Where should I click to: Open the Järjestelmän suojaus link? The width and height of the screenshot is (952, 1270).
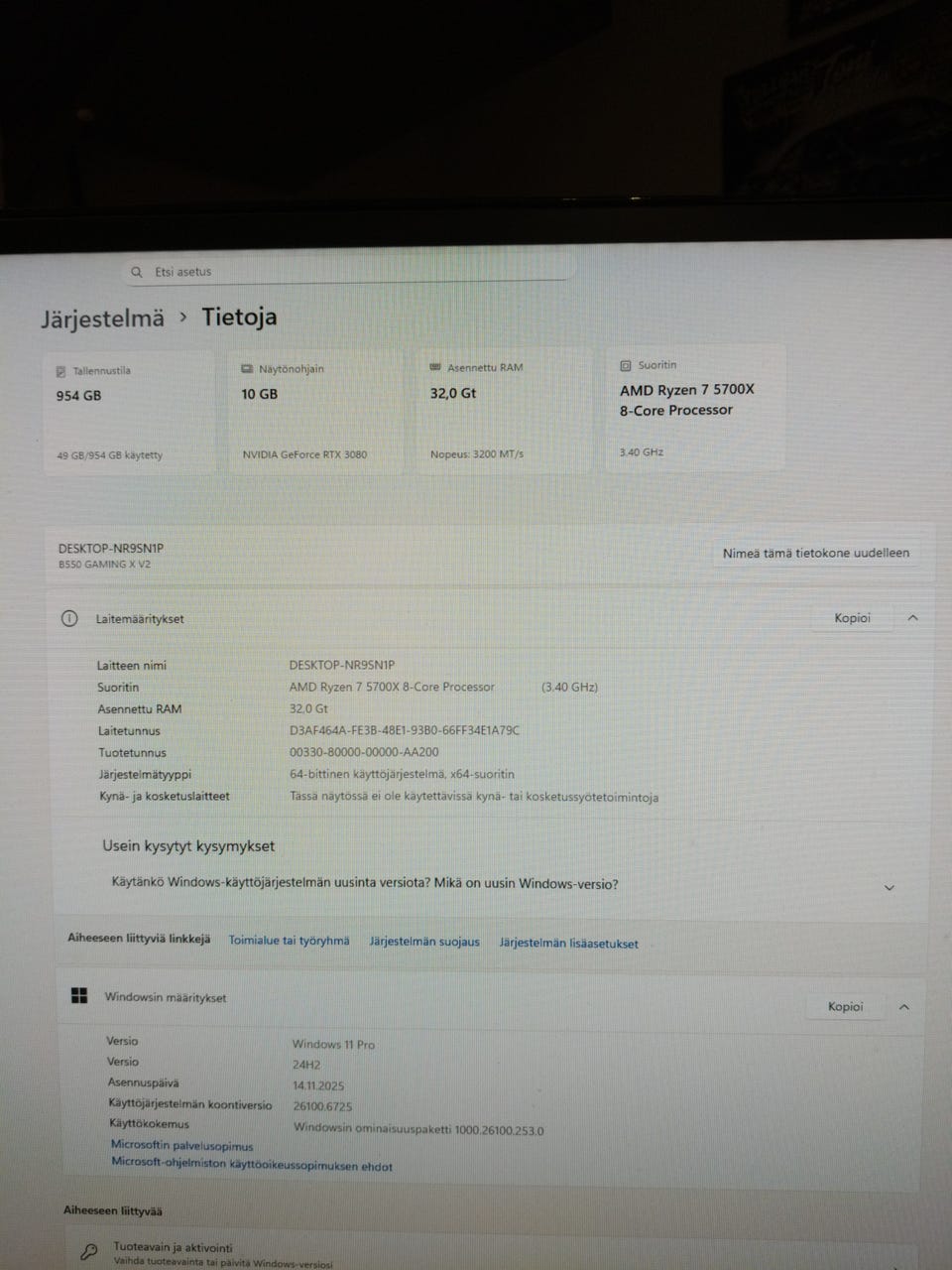coord(424,942)
